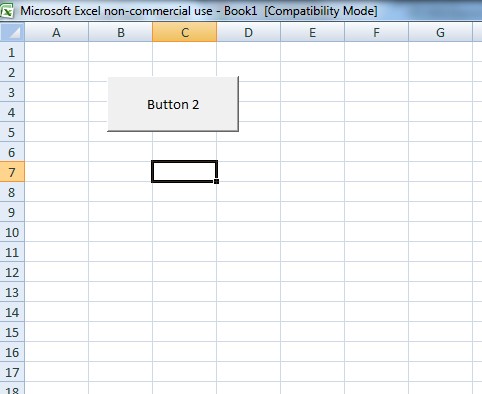Screen dimensions: 482x394
Task: Select cell A16
Action: [57, 352]
